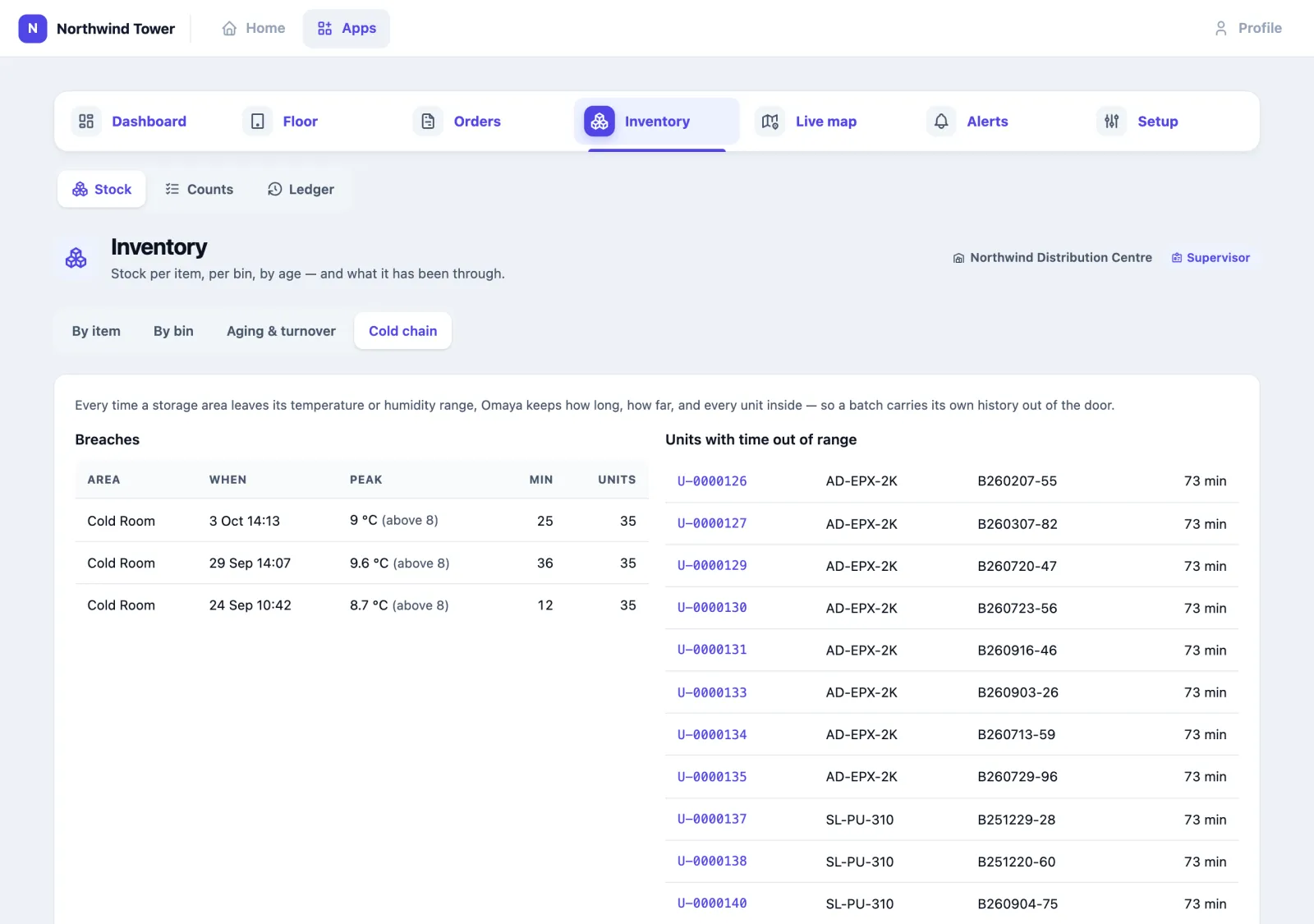Select the Cold chain tab
The image size is (1314, 924).
pyautogui.click(x=403, y=331)
